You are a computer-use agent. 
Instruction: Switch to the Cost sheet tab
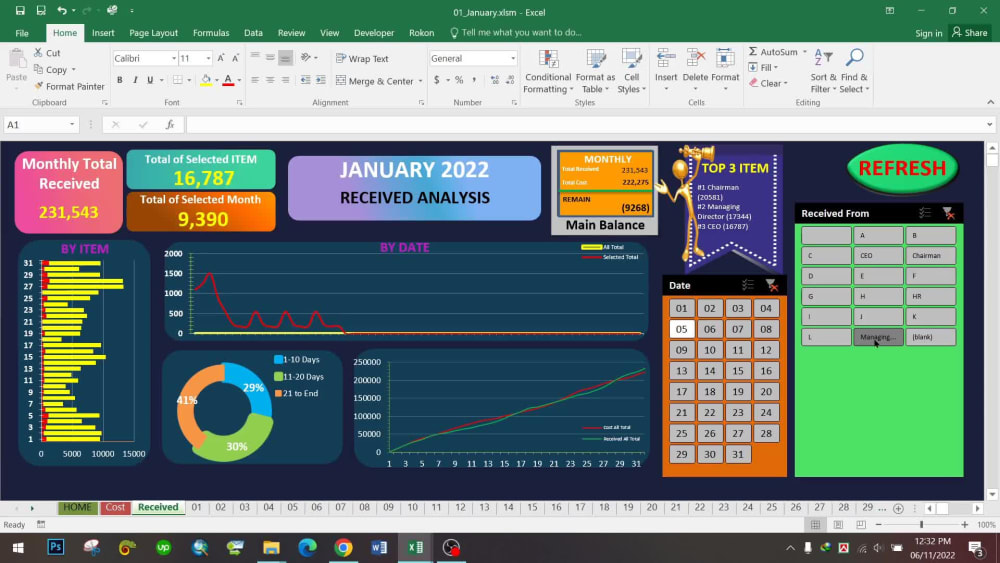click(115, 507)
